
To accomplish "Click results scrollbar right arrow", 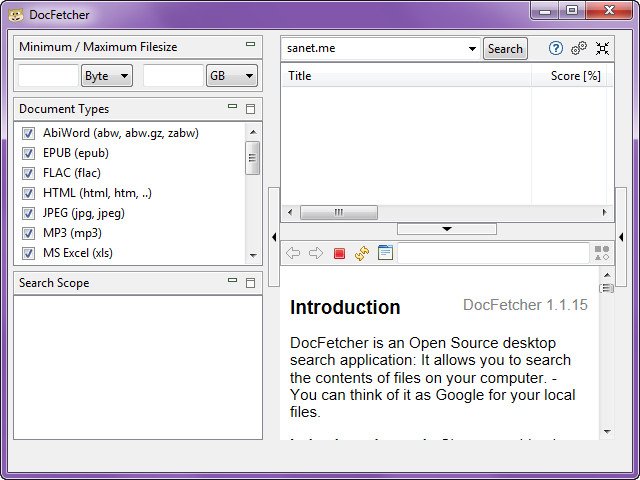I will [604, 212].
